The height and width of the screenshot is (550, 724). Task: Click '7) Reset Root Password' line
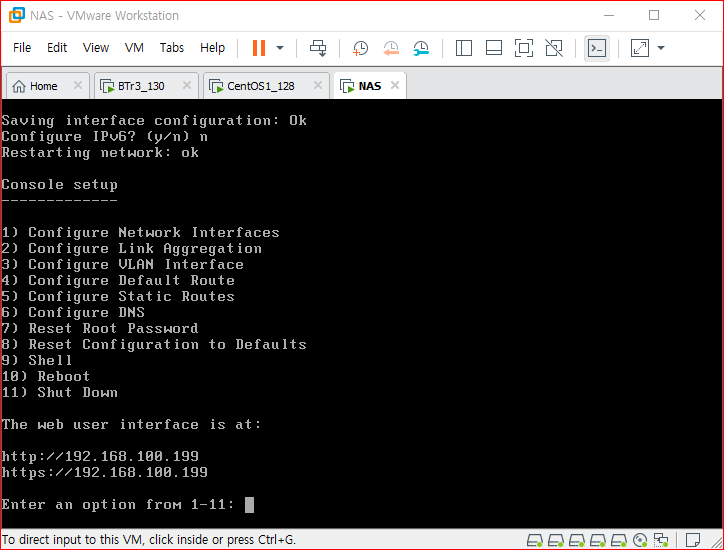click(x=100, y=328)
